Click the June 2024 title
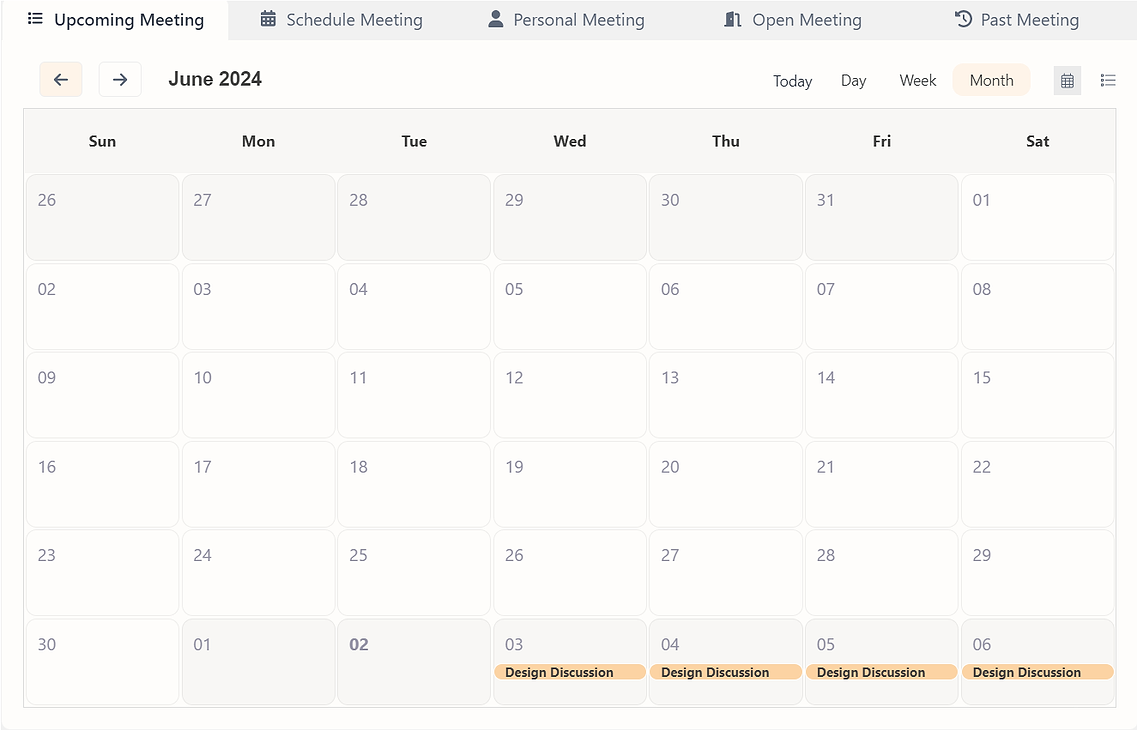The width and height of the screenshot is (1137, 730). 215,79
